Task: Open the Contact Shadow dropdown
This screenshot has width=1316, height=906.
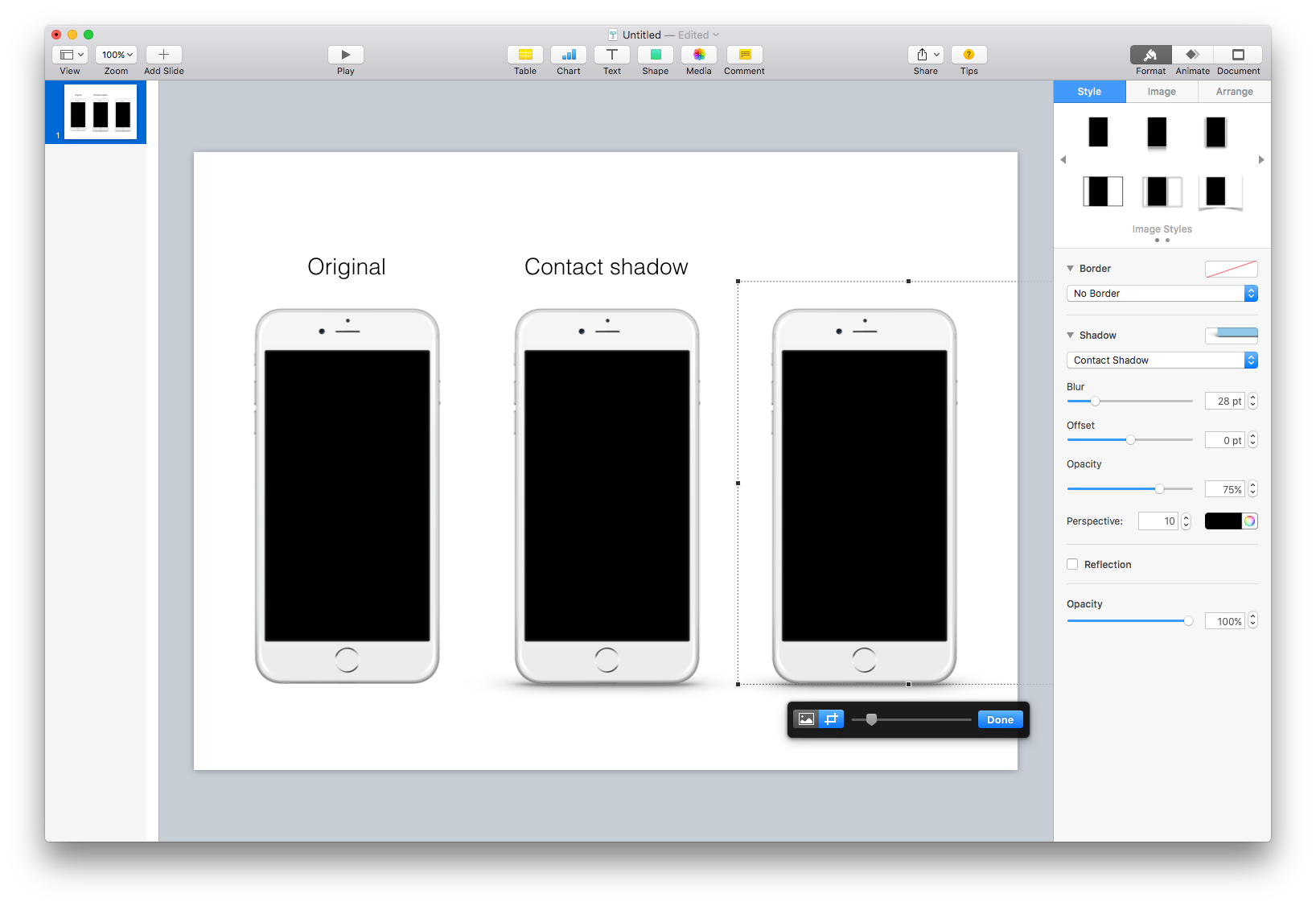Action: click(1161, 360)
